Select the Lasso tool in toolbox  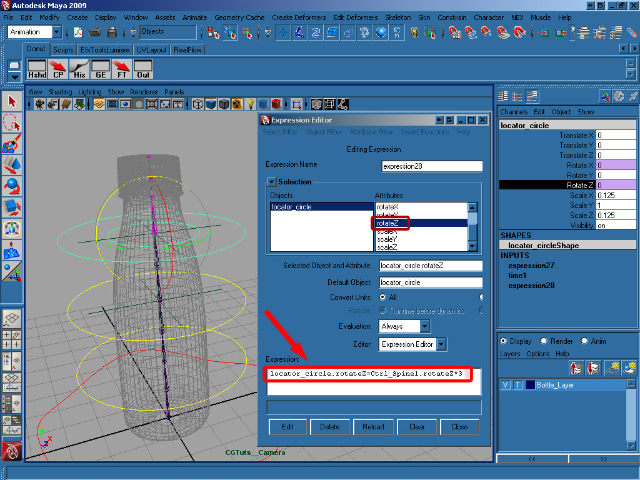12,122
